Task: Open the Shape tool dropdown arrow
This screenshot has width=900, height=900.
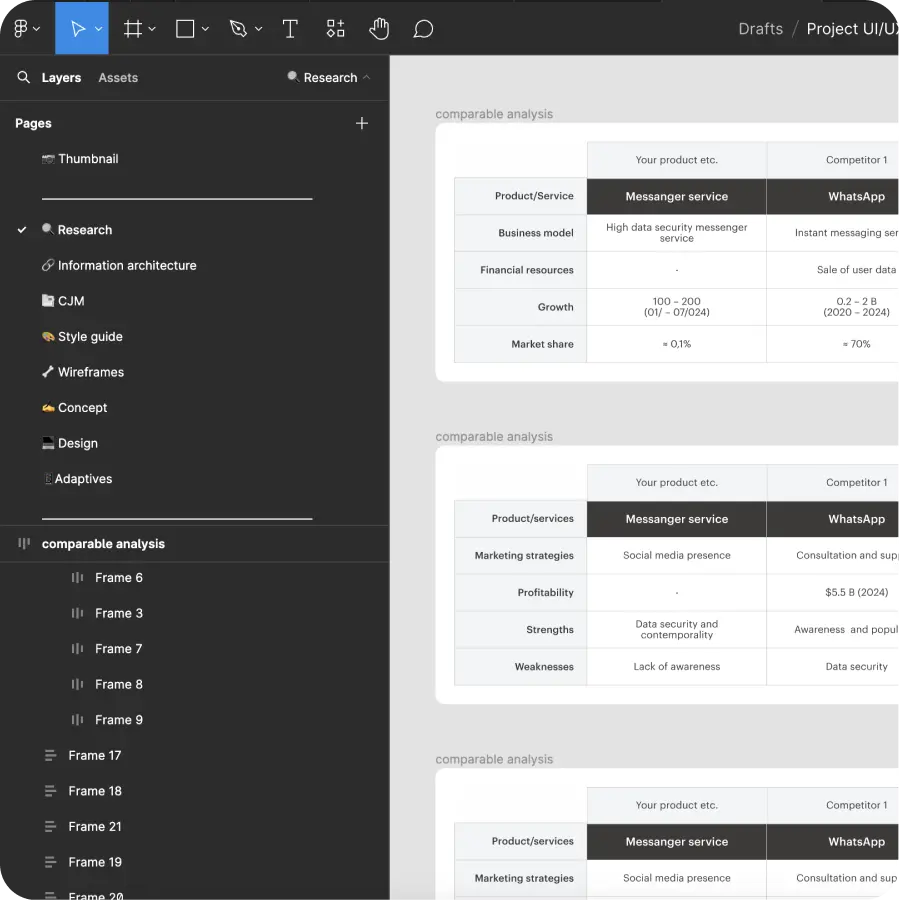Action: [x=203, y=28]
